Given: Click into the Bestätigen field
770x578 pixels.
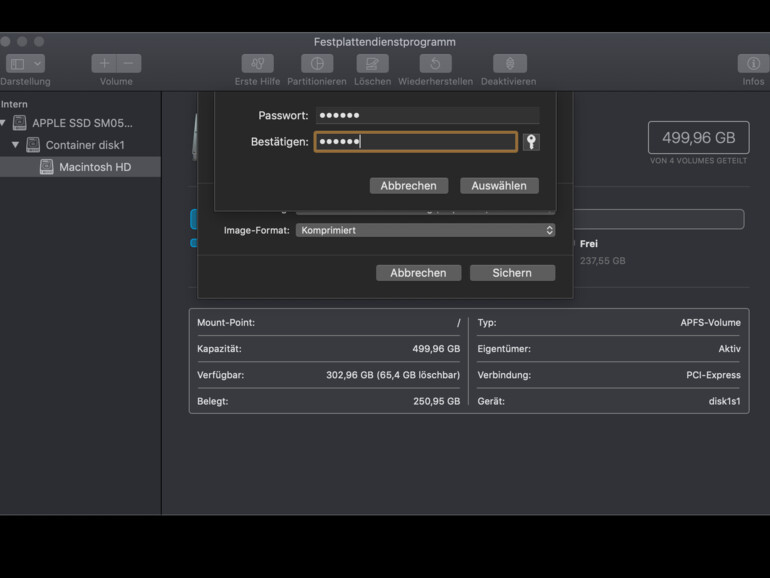Looking at the screenshot, I should (415, 142).
